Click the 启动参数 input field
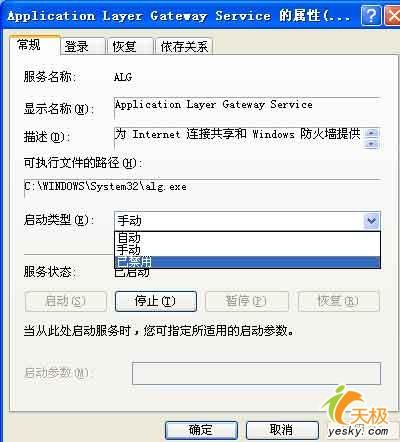Screen dimensions: 400x442 [x=256, y=373]
